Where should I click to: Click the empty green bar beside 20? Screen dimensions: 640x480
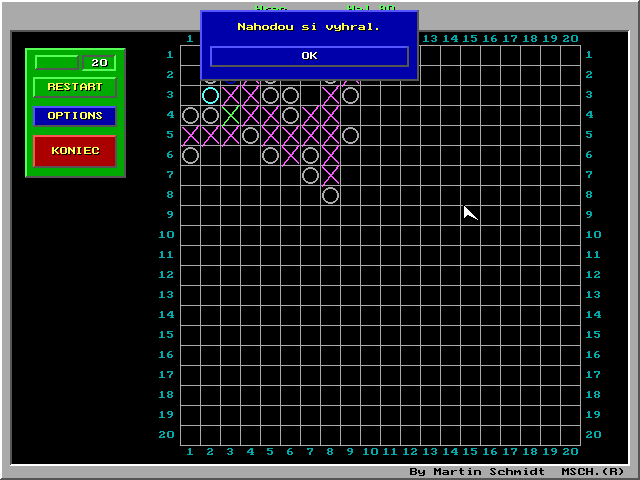[x=57, y=63]
